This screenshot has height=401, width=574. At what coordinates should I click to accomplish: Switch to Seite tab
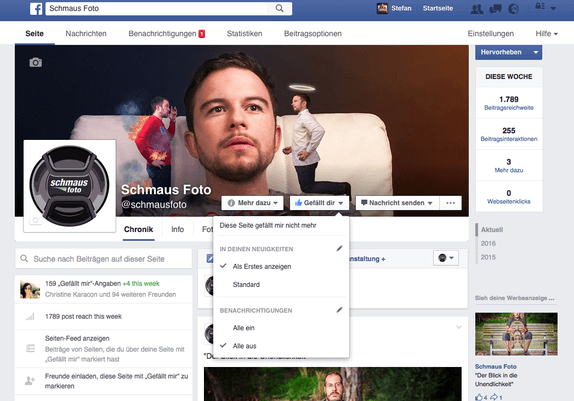(34, 34)
